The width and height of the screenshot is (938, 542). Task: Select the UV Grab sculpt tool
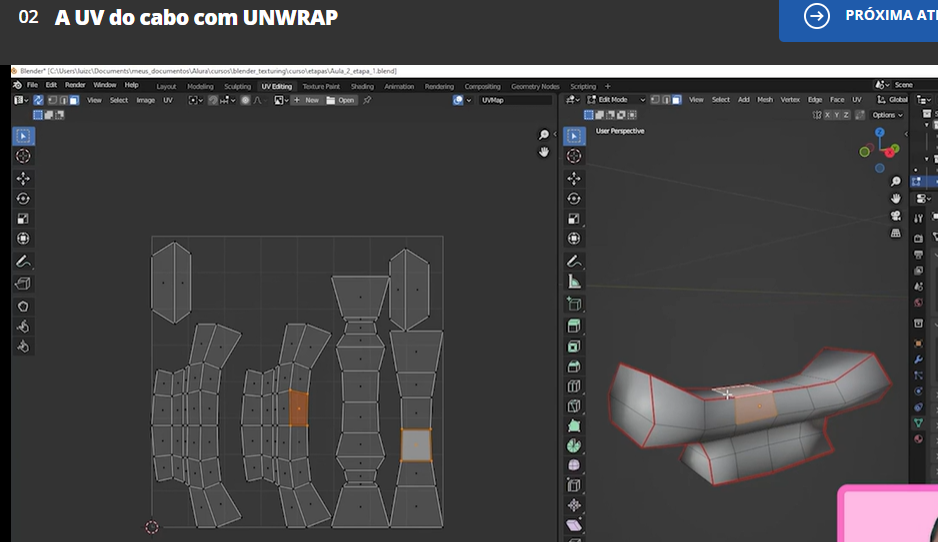coord(23,305)
